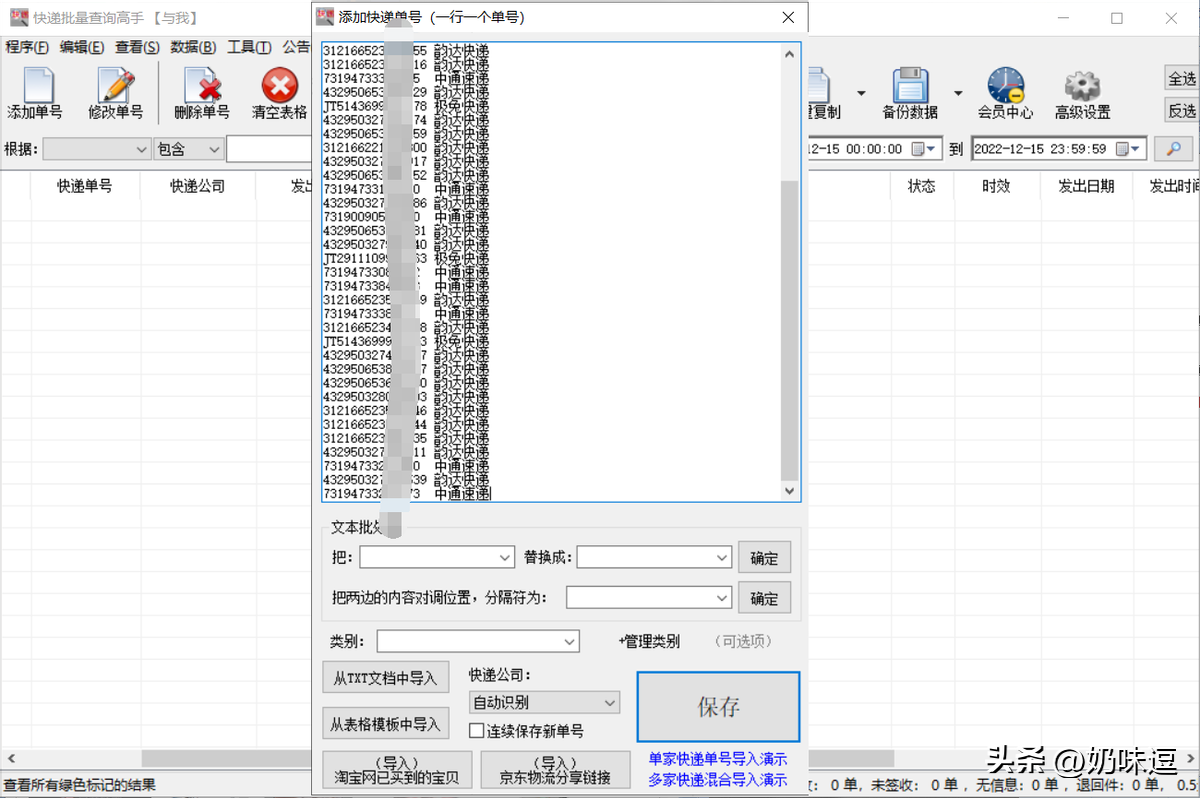Open the 根据 field dropdown
The image size is (1200, 798).
tap(97, 149)
